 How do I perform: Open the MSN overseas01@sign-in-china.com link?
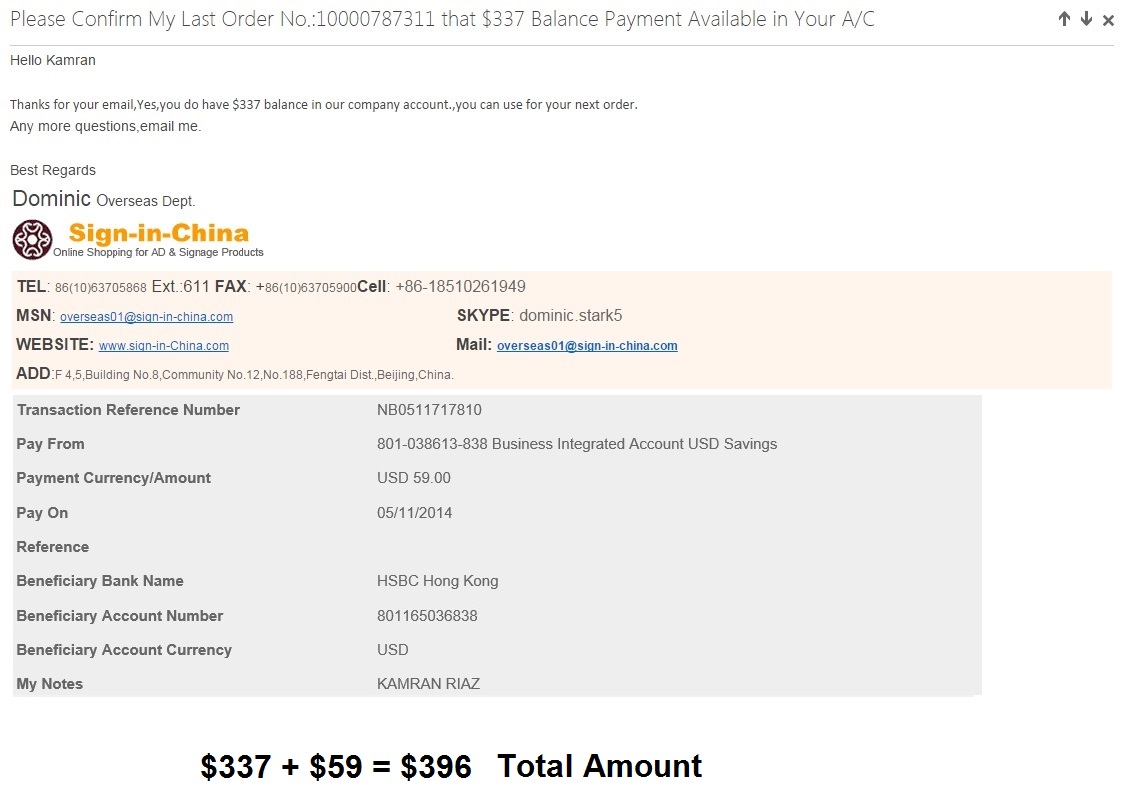point(147,317)
